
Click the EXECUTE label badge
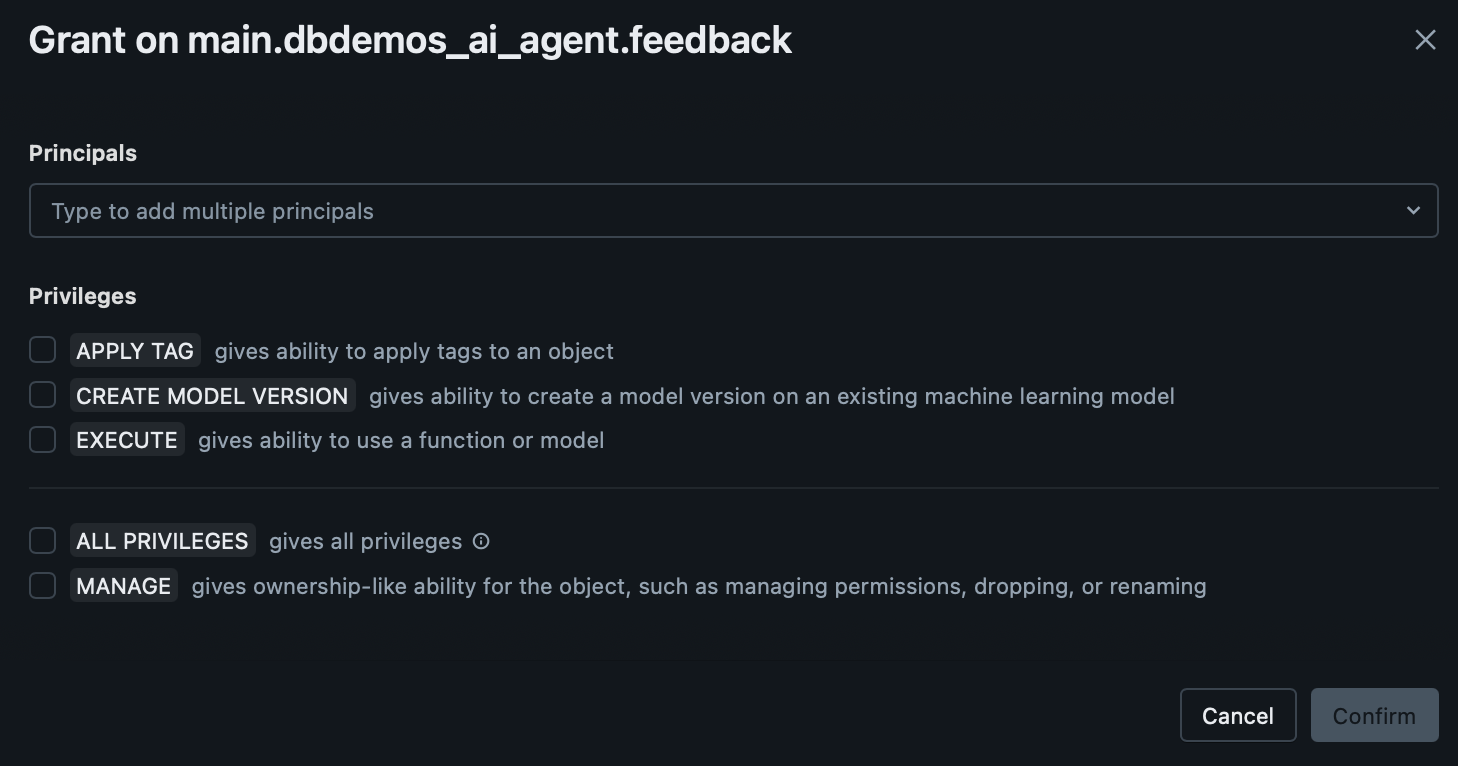(127, 440)
